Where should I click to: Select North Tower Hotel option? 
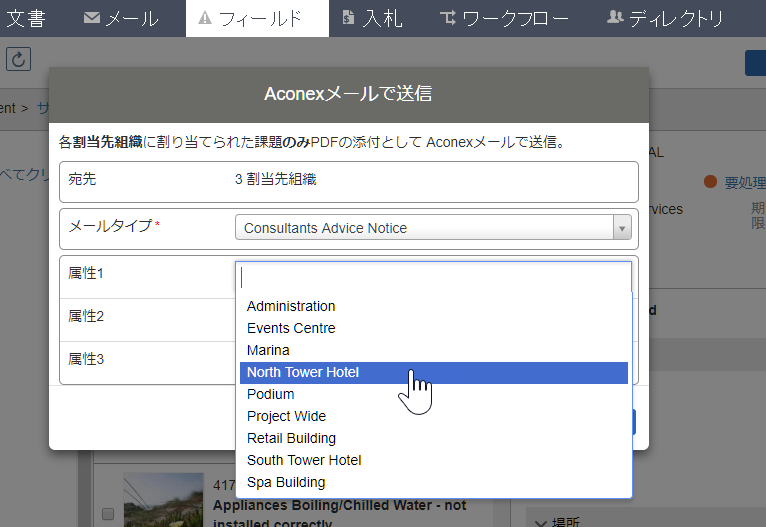(x=433, y=373)
